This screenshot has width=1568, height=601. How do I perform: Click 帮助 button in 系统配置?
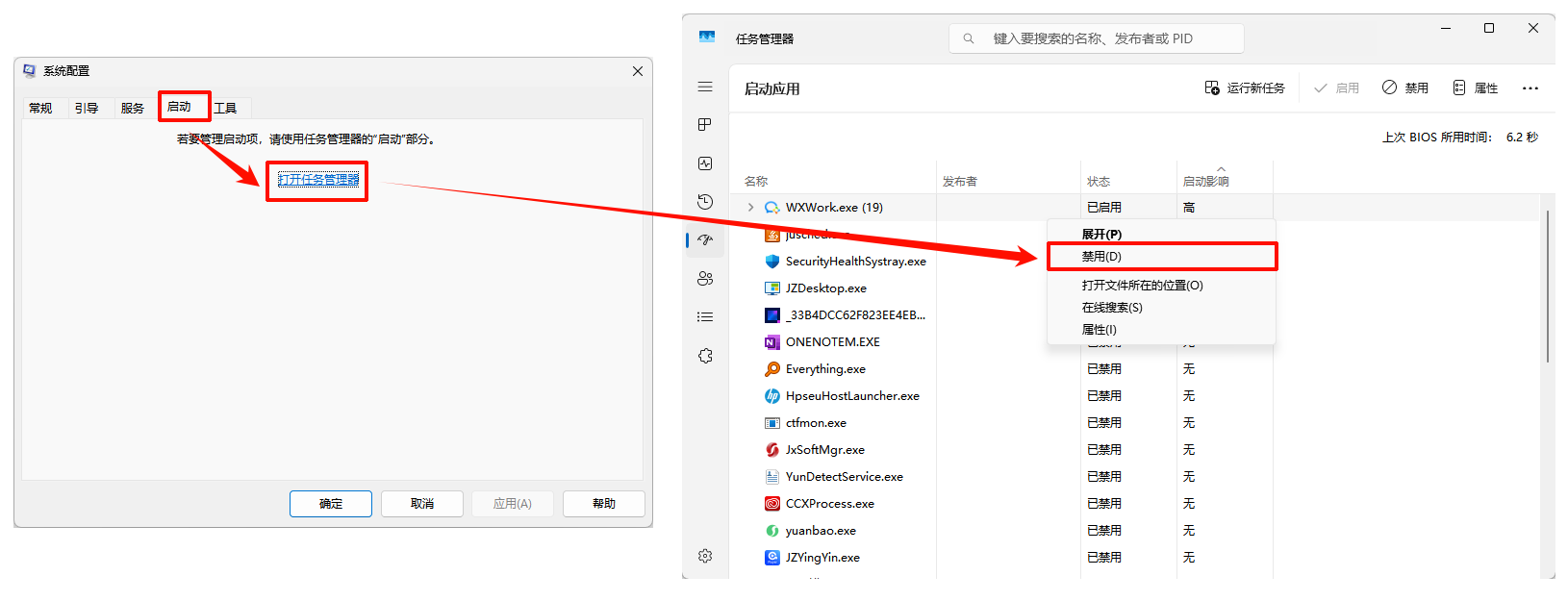point(604,504)
